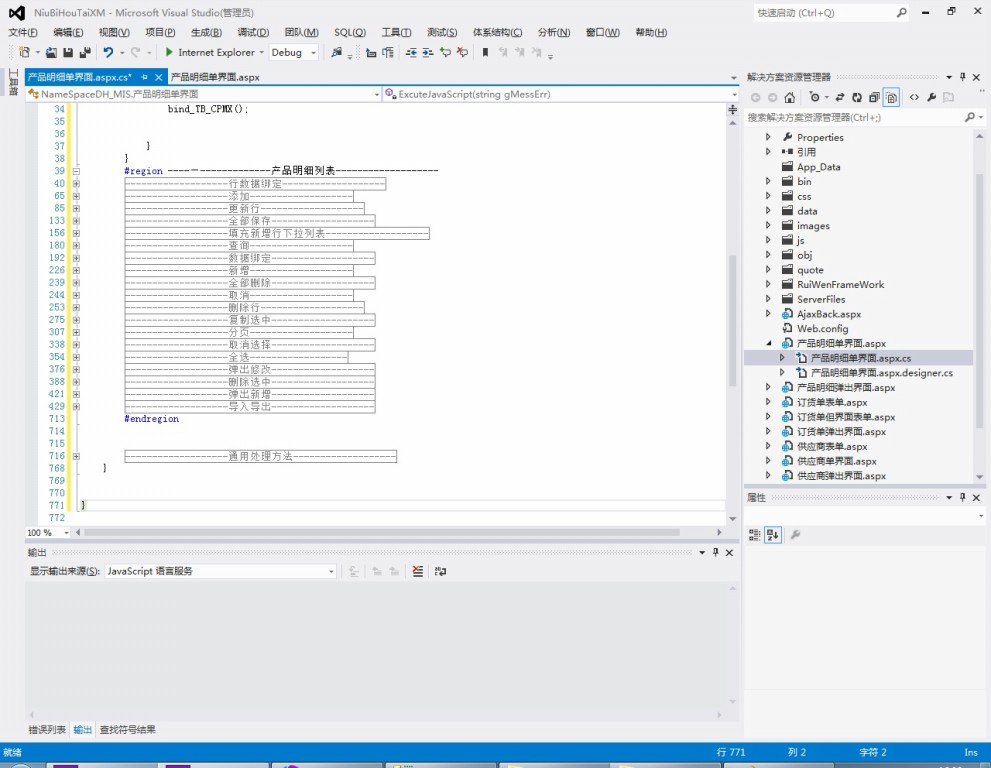Open the SQL(Q) menu
991x768 pixels.
click(x=350, y=32)
